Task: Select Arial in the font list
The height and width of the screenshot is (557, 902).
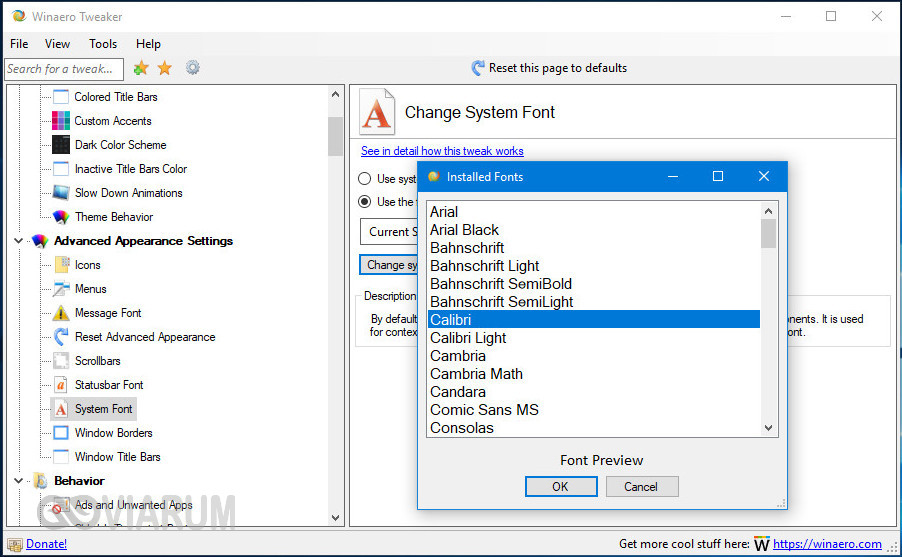Action: tap(594, 212)
